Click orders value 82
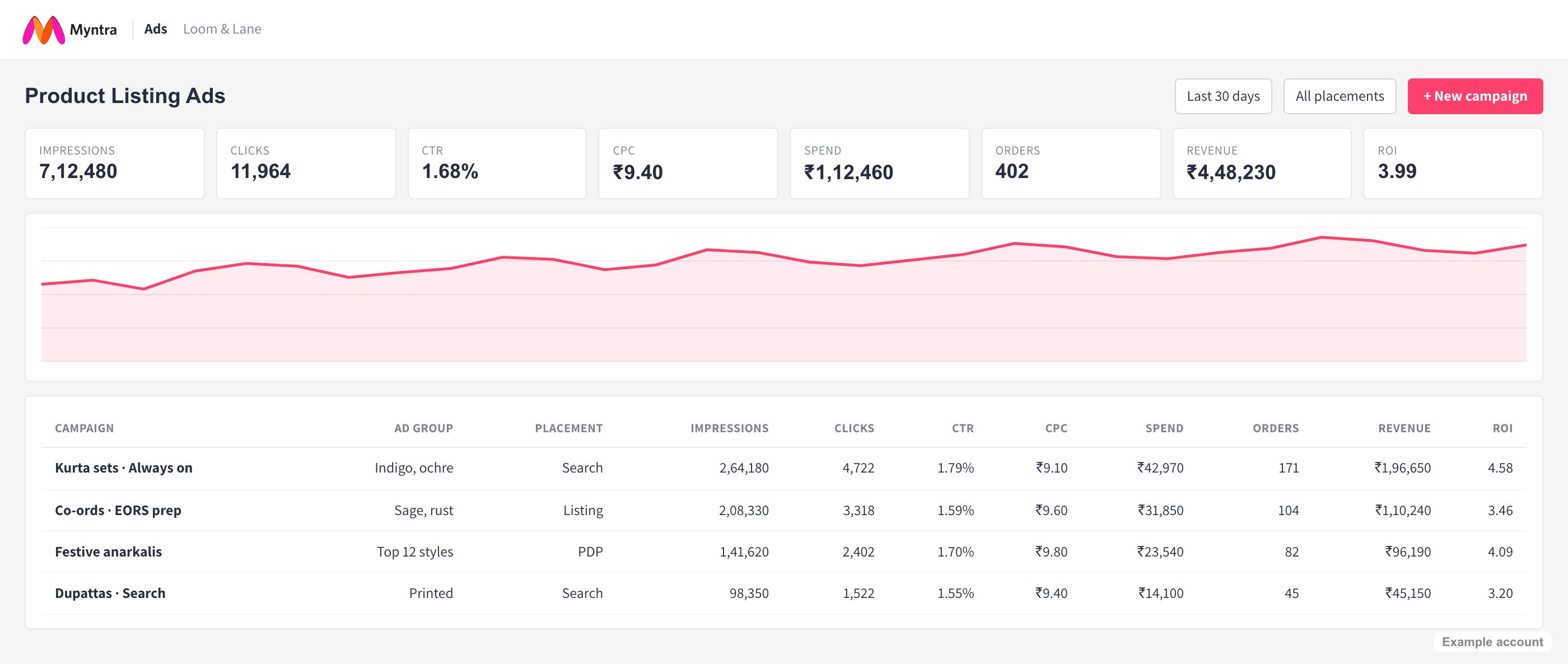The image size is (1568, 664). (x=1292, y=551)
